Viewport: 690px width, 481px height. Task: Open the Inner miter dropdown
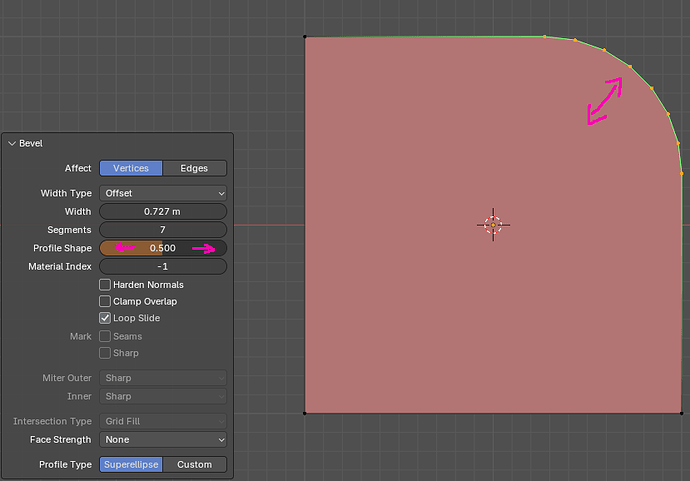163,397
